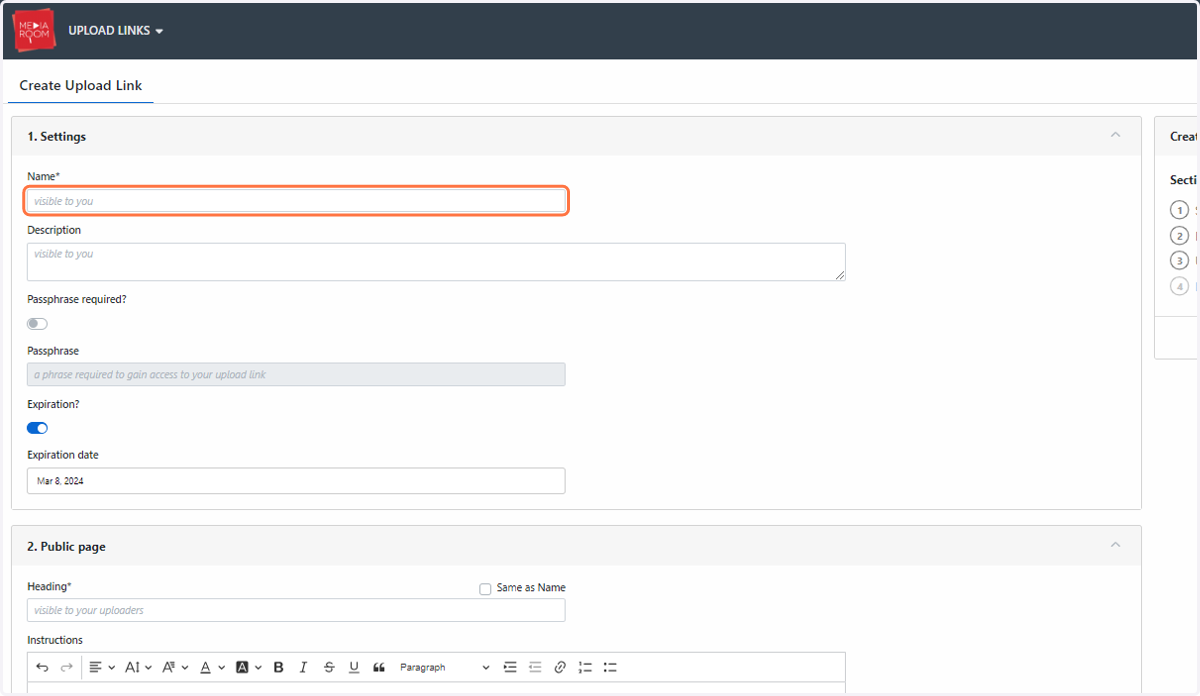The image size is (1200, 696).
Task: Click the step 3 circle in Sections
Action: (1180, 261)
